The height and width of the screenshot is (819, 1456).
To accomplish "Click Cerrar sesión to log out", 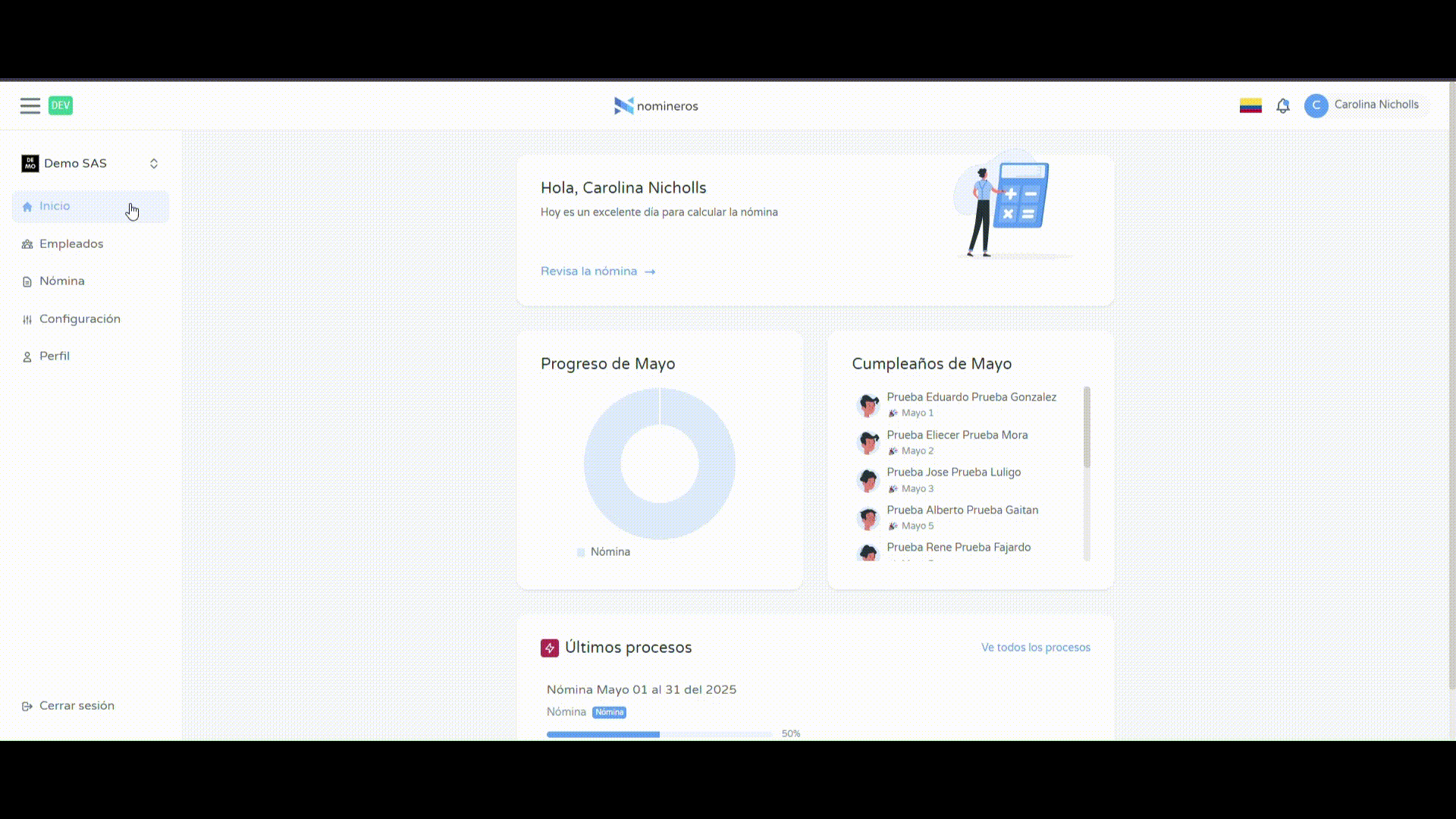I will click(76, 706).
